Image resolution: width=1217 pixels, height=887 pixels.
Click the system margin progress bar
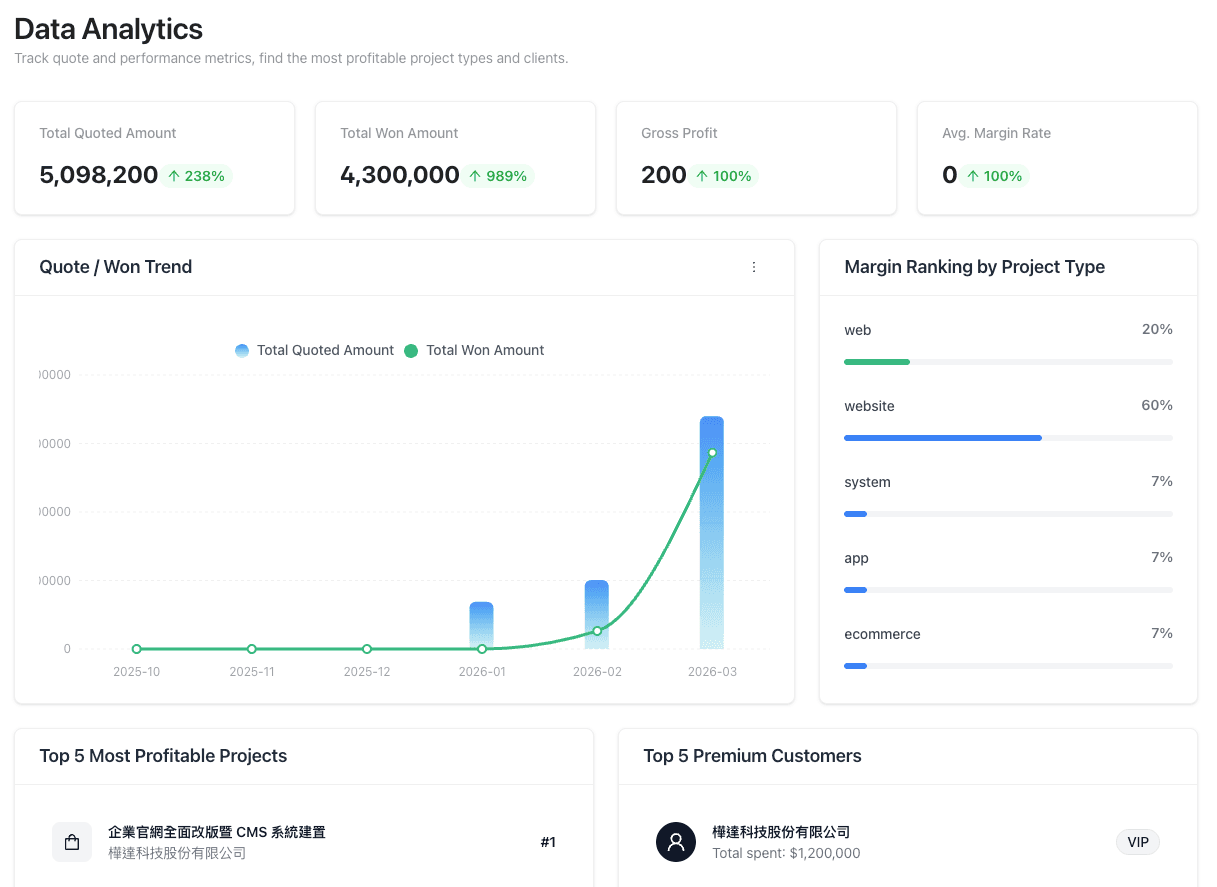pyautogui.click(x=1008, y=514)
